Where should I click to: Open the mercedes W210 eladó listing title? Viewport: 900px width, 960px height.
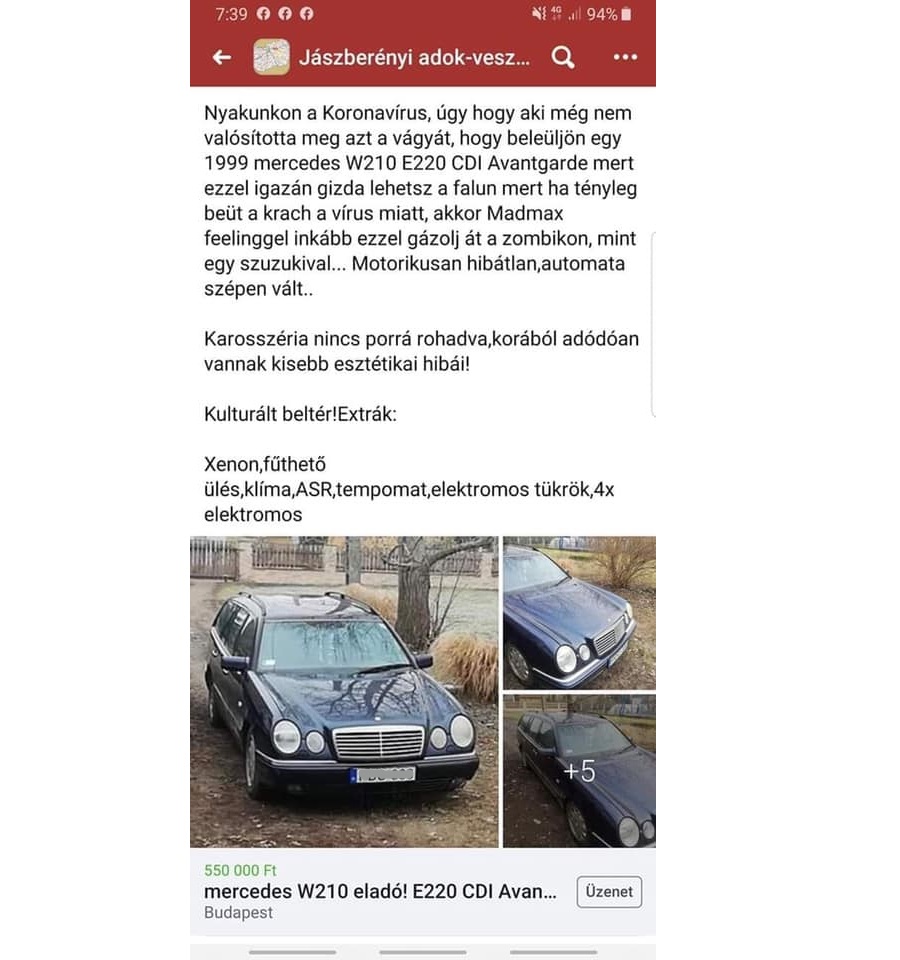[380, 891]
